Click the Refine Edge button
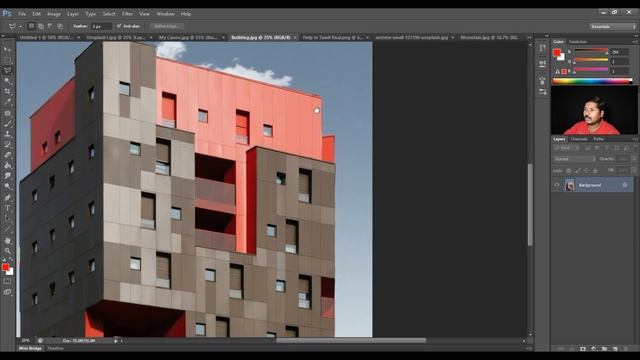Viewport: 640px width, 360px height. (167, 26)
